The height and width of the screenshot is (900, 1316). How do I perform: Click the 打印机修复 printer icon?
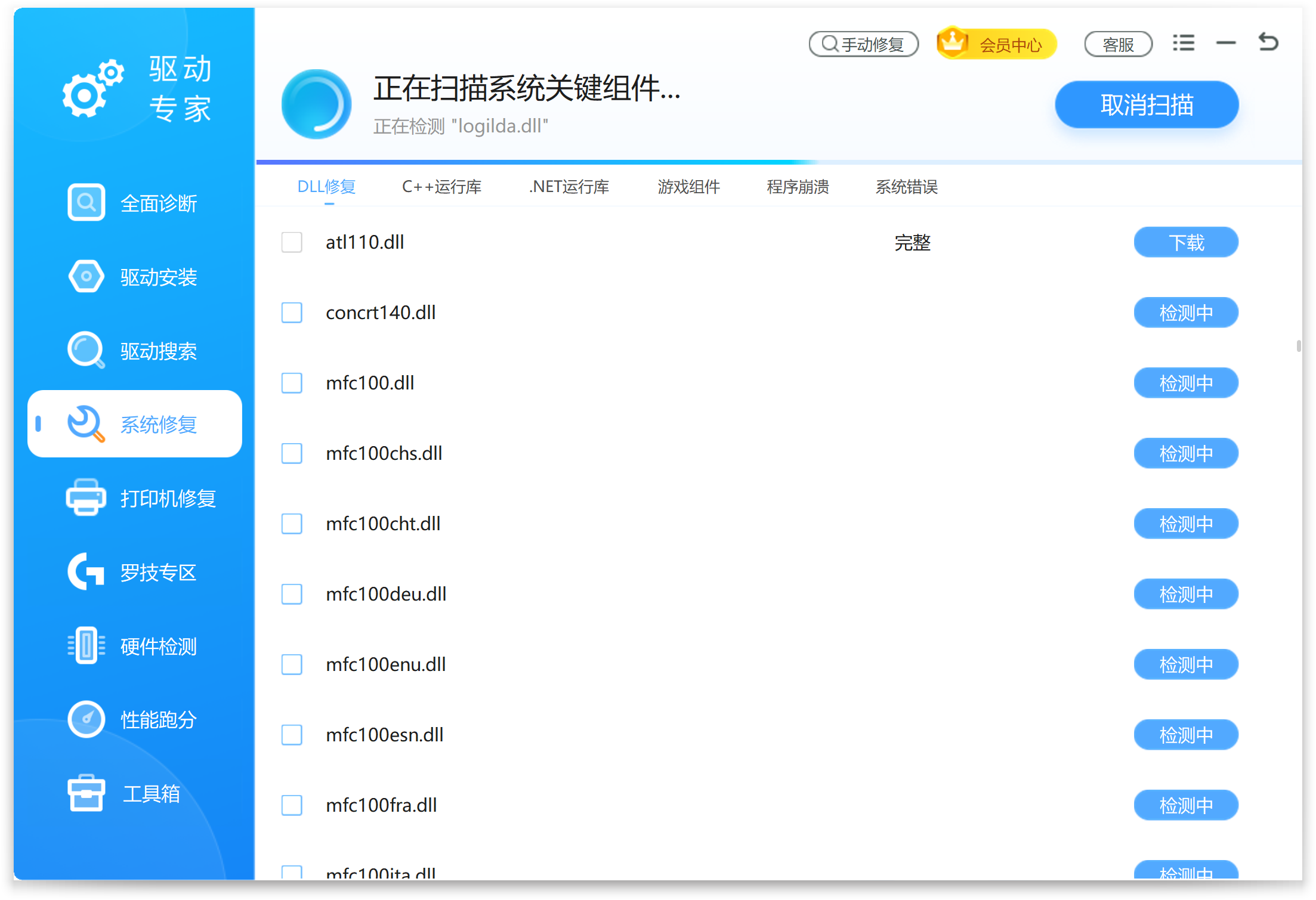(x=87, y=497)
